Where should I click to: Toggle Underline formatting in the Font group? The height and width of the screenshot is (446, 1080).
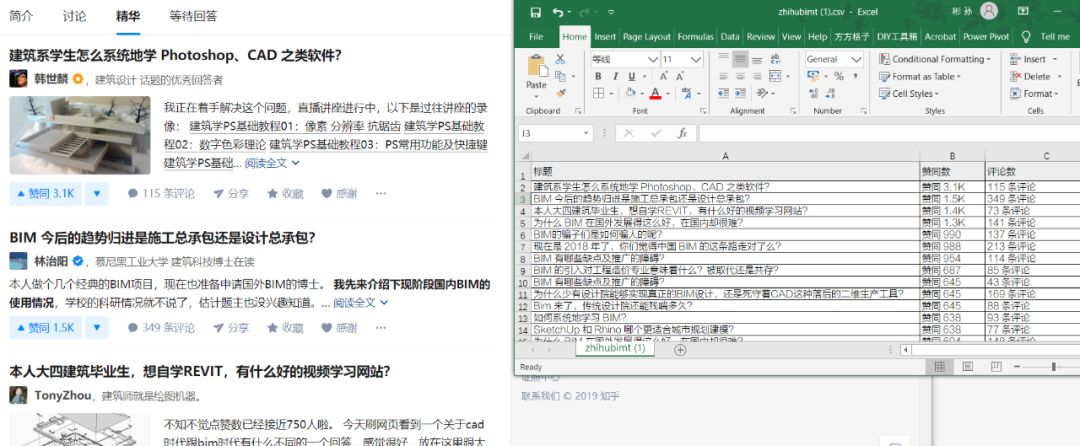(x=631, y=76)
